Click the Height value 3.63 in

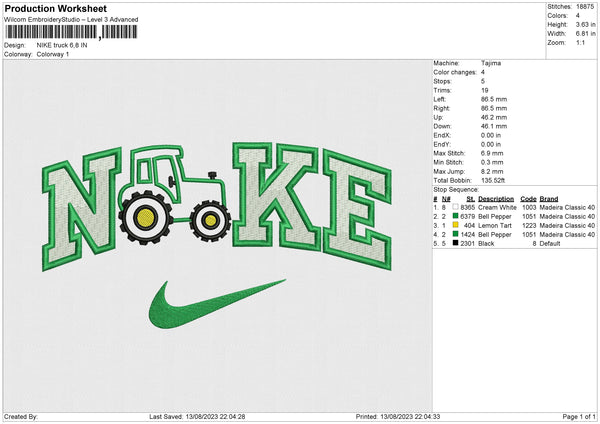pyautogui.click(x=585, y=24)
